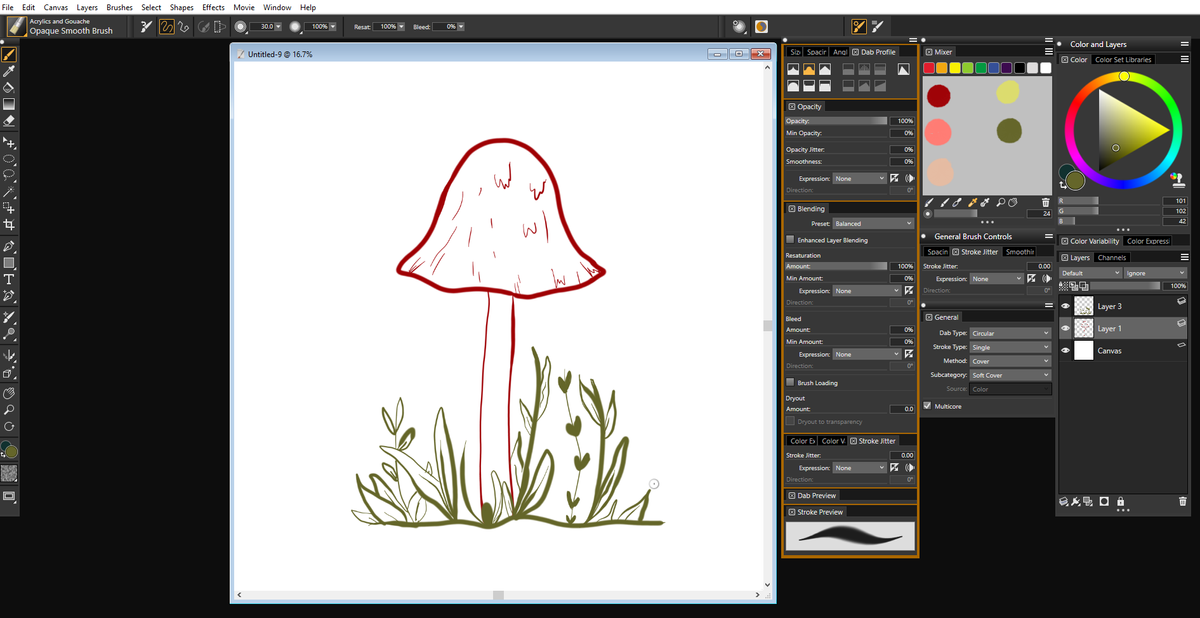Screen dimensions: 1200x618
Task: Open the layer composite method Default dropdown
Action: [x=1090, y=272]
